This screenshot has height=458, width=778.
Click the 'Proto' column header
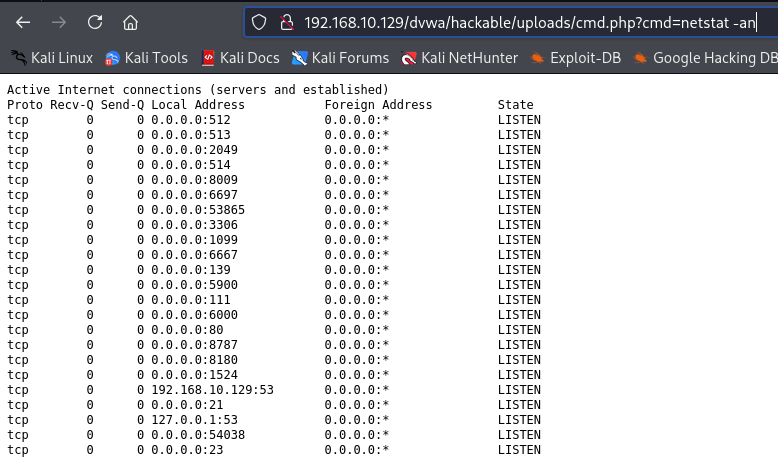25,105
